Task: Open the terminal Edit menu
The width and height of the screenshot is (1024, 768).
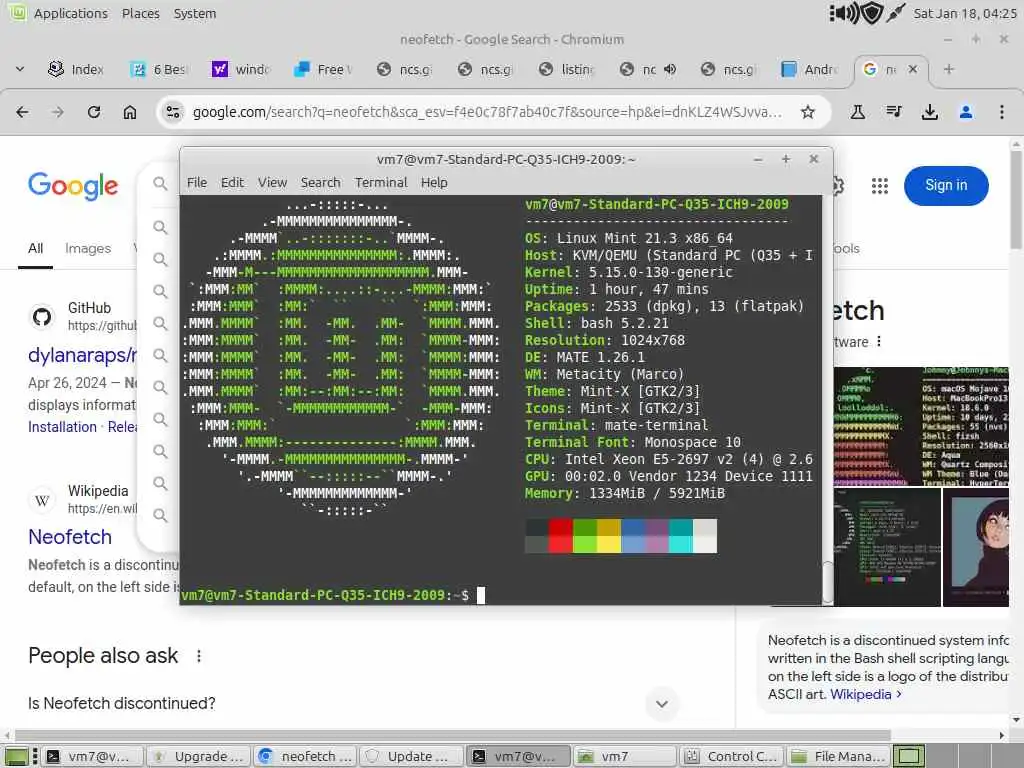Action: tap(232, 183)
